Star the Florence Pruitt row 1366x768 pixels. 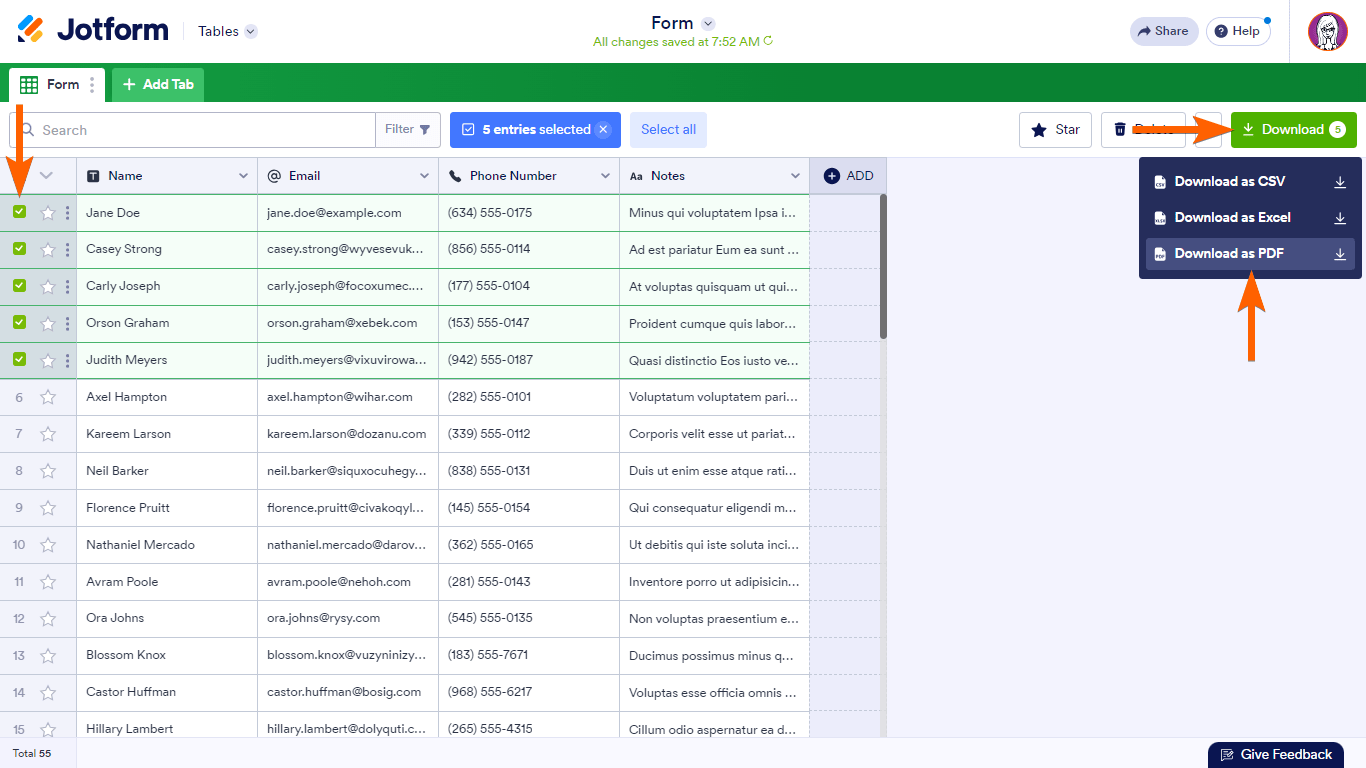pos(47,508)
